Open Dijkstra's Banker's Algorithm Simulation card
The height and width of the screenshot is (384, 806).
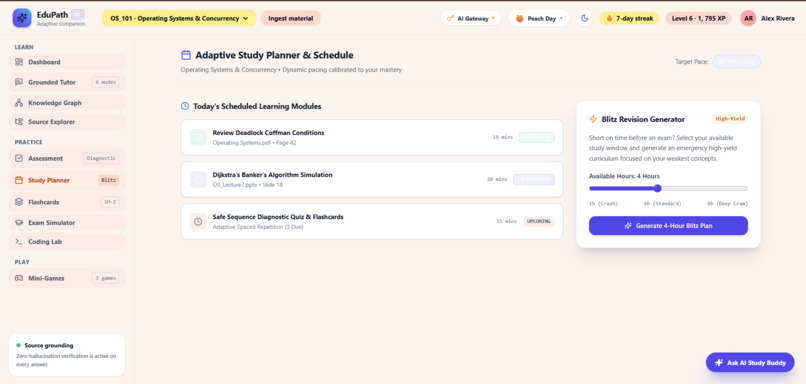coord(372,179)
